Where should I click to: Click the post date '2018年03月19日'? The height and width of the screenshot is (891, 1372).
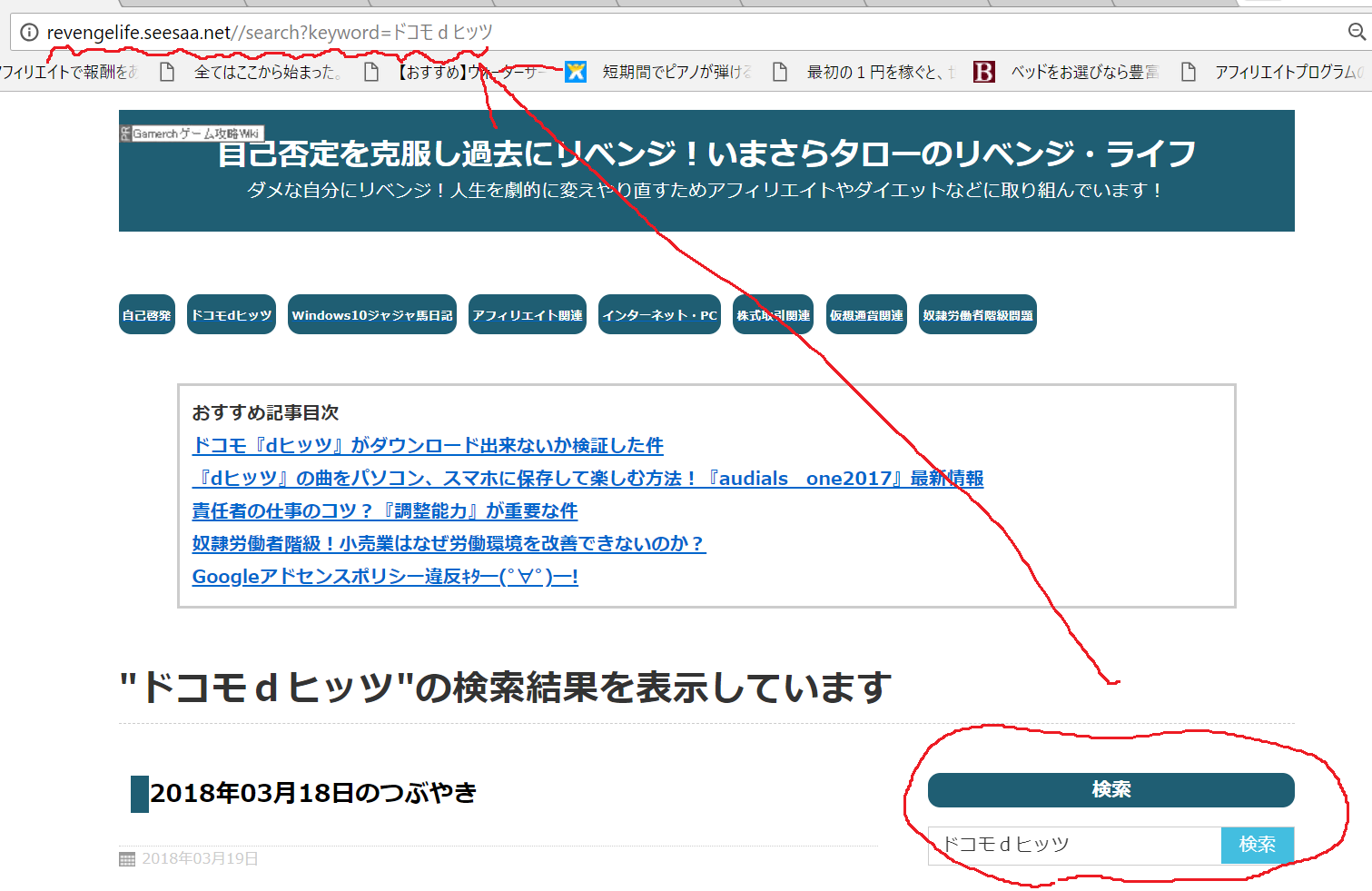pyautogui.click(x=200, y=859)
